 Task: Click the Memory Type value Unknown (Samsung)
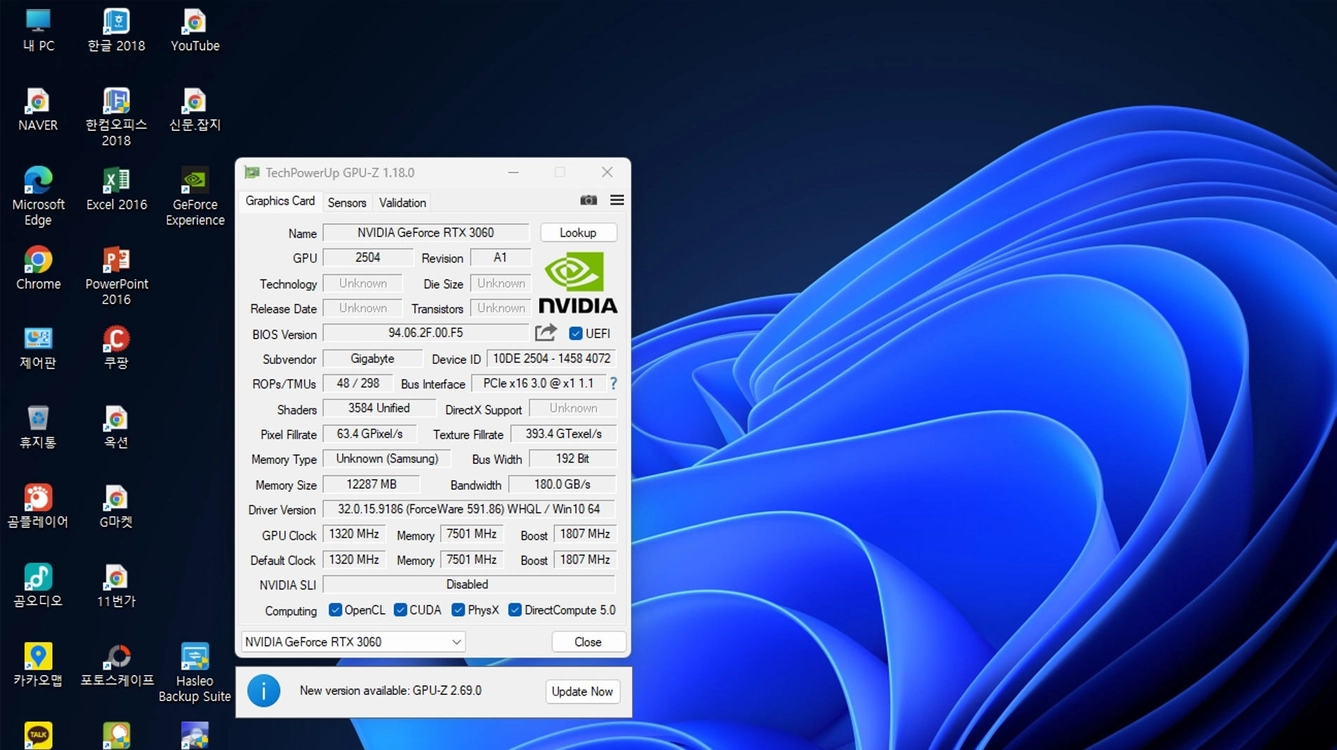[387, 459]
